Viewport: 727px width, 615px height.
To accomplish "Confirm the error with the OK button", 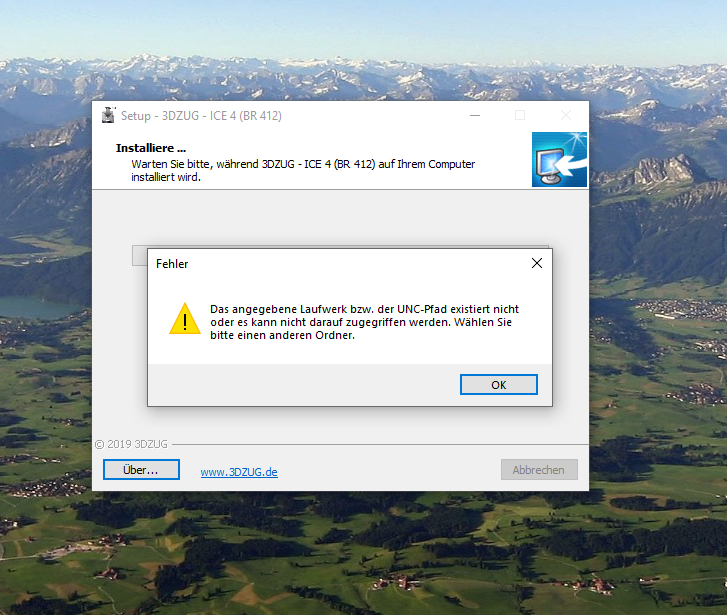I will click(x=498, y=384).
